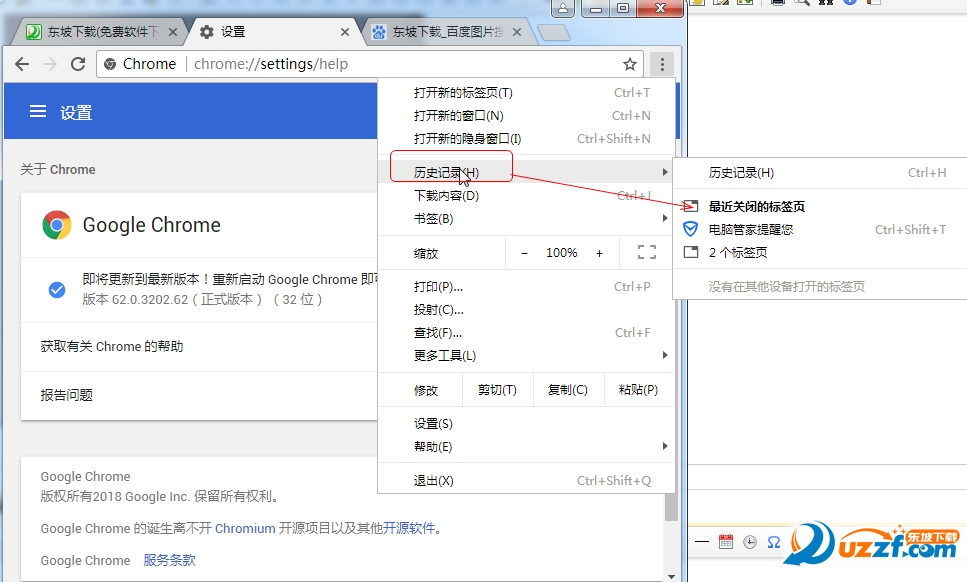Expand the 书签(B) submenu
Screen dimensions: 967x582
pos(526,218)
